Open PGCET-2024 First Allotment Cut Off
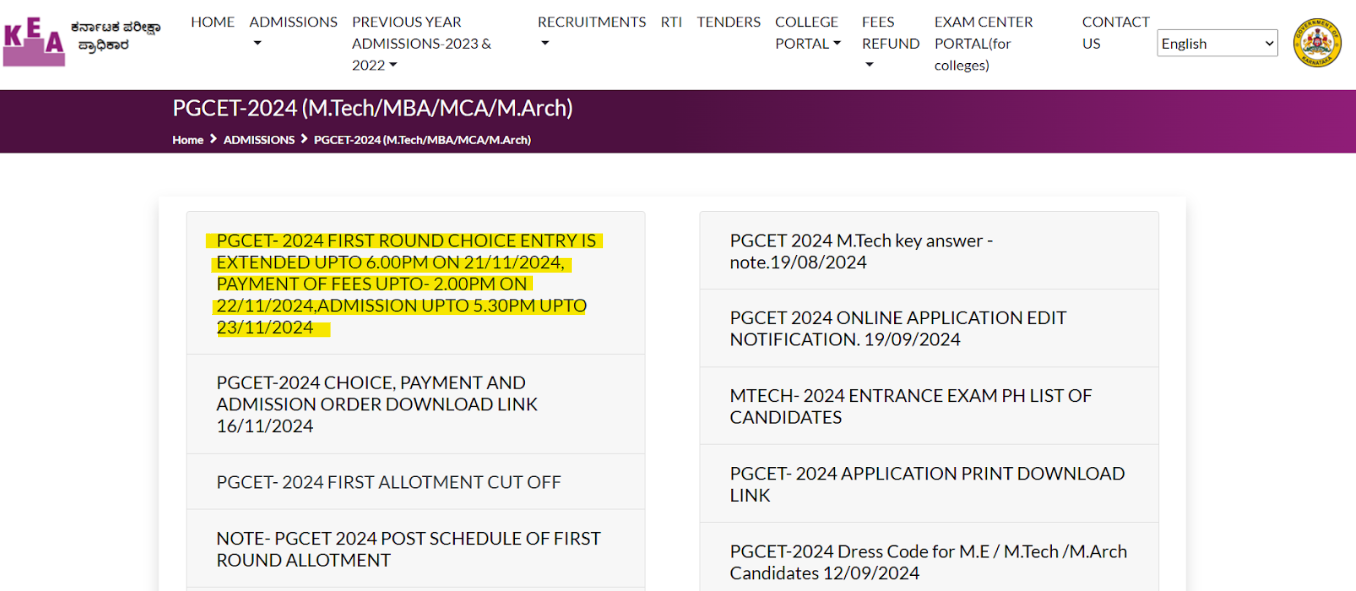 coord(389,482)
